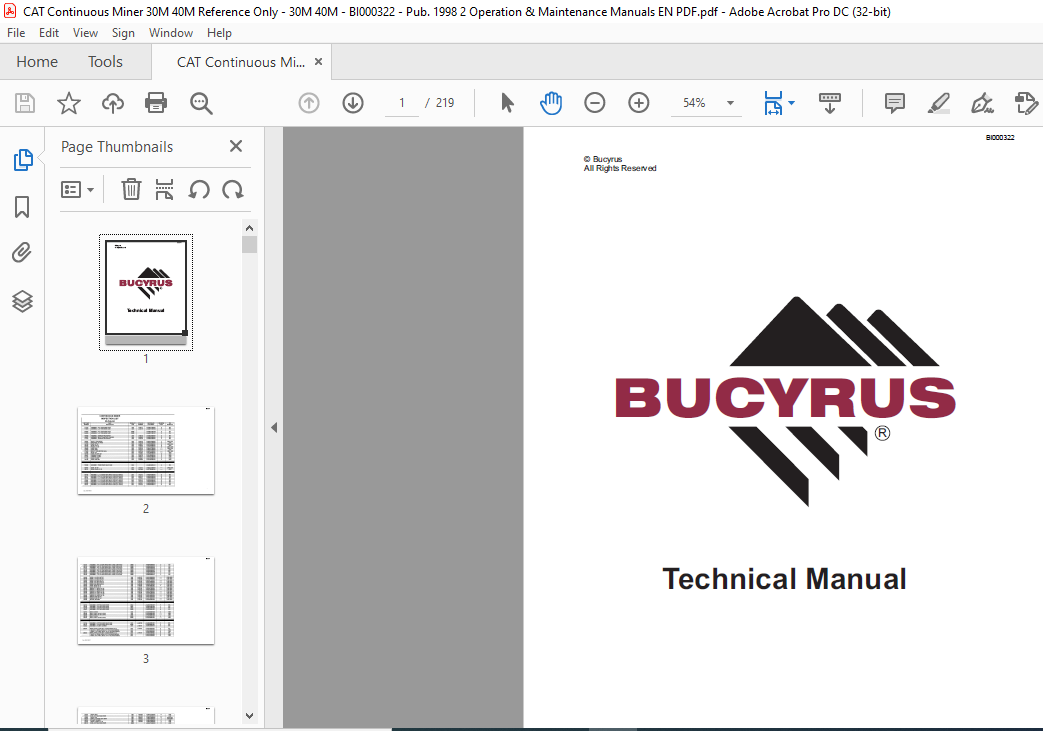
Task: Enable scrolling mode from the toolbar
Action: [829, 103]
